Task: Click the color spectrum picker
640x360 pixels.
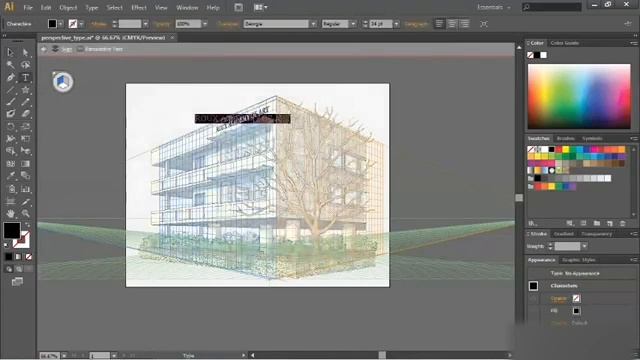Action: tap(579, 96)
